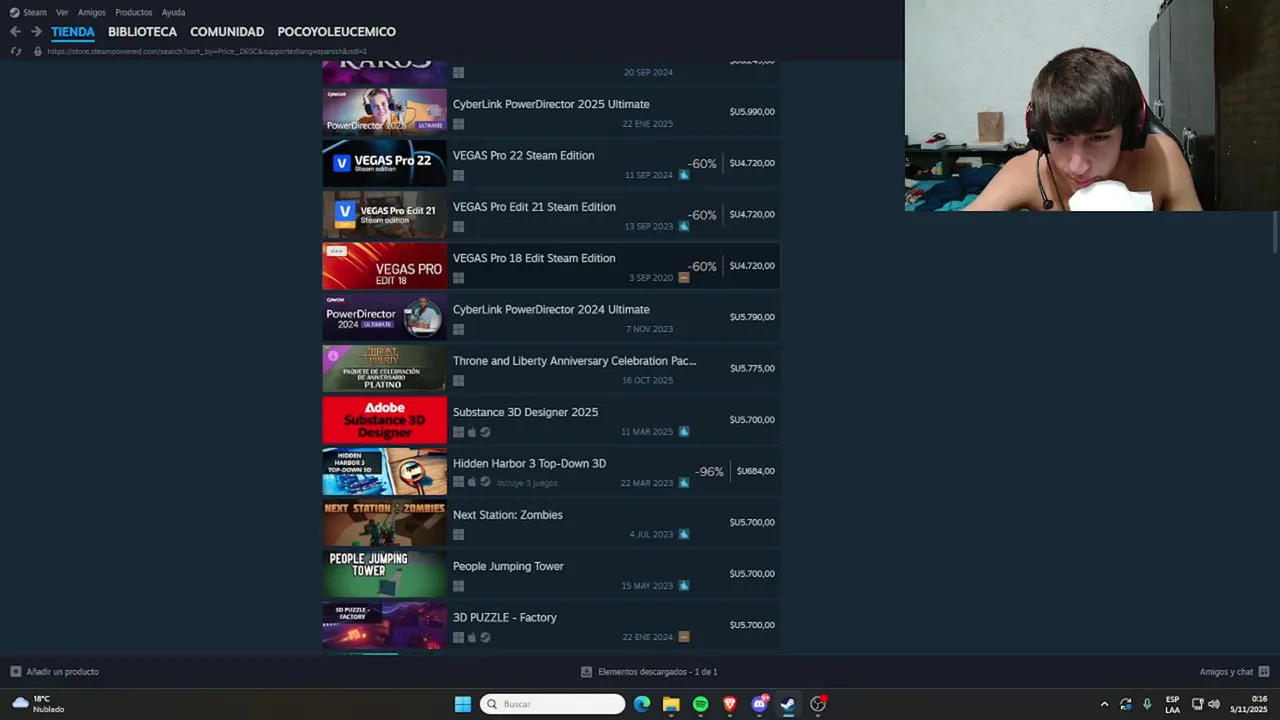
Task: Launch Microsoft Edge from the taskbar
Action: (642, 704)
